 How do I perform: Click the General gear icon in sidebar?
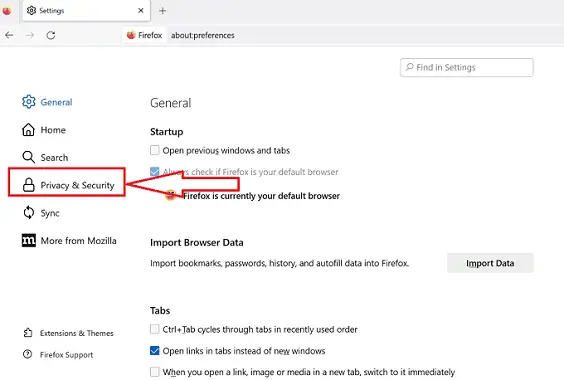28,102
